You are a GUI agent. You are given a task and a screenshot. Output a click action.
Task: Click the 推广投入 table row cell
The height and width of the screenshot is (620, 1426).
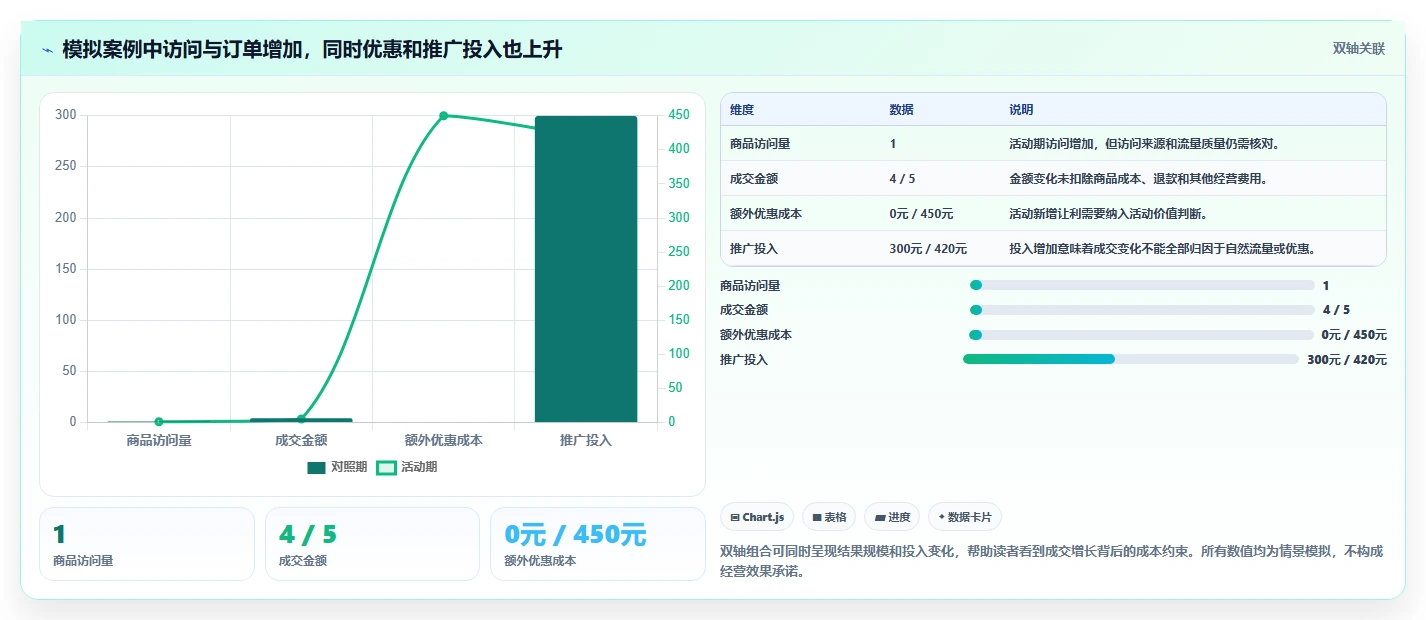pos(754,249)
